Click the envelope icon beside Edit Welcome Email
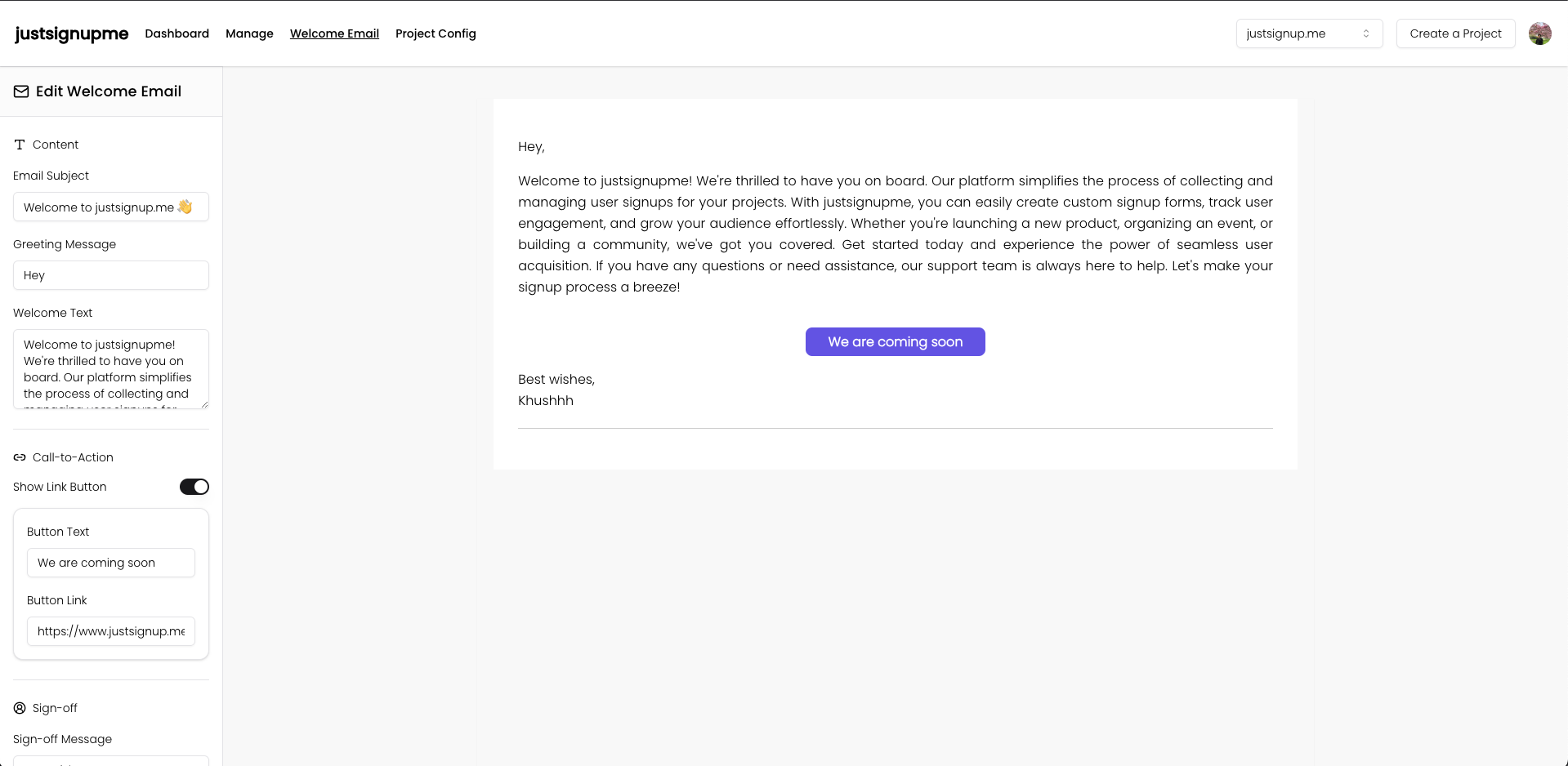Image resolution: width=1568 pixels, height=766 pixels. 21,91
